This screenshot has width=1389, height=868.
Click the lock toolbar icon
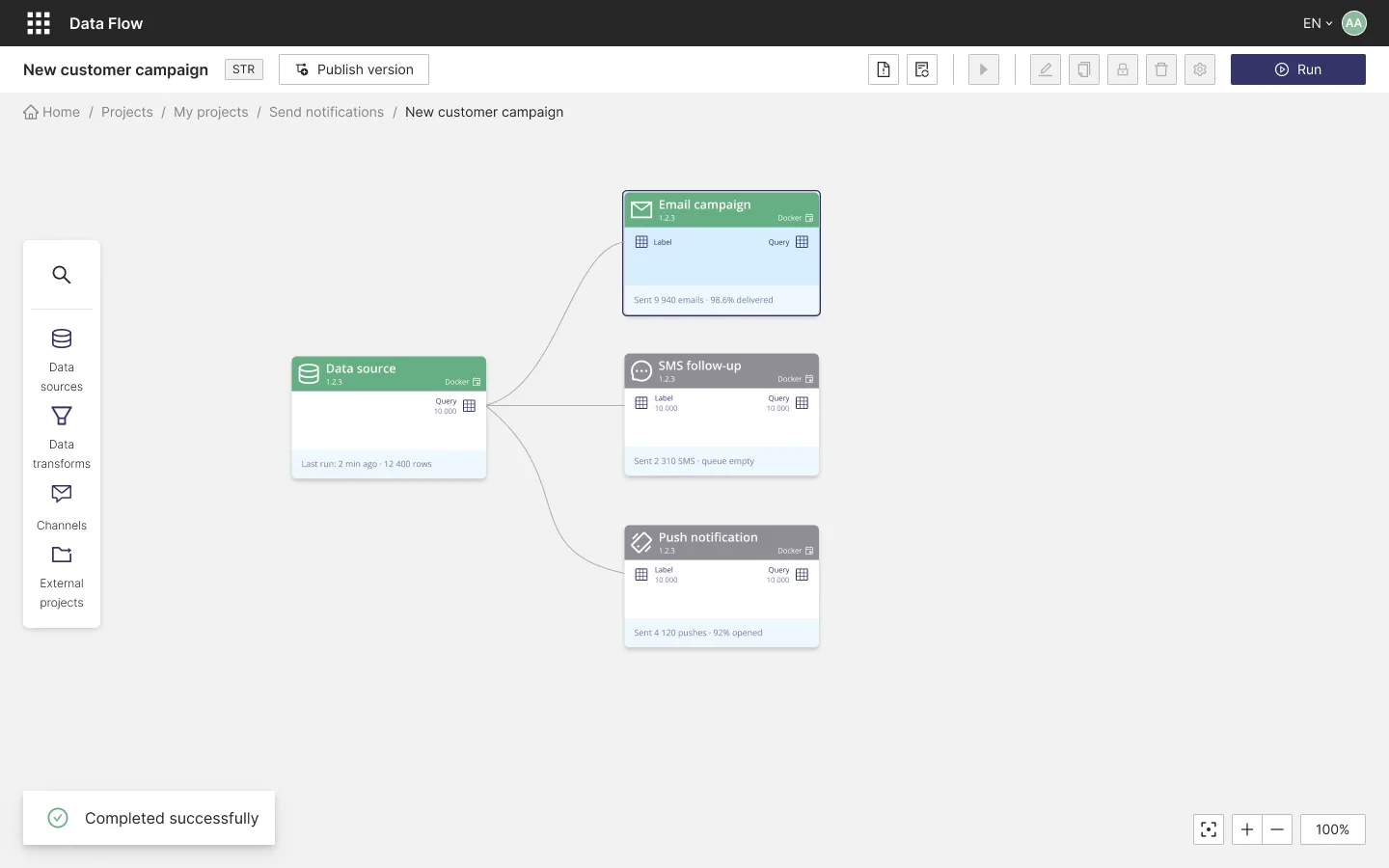(x=1123, y=69)
